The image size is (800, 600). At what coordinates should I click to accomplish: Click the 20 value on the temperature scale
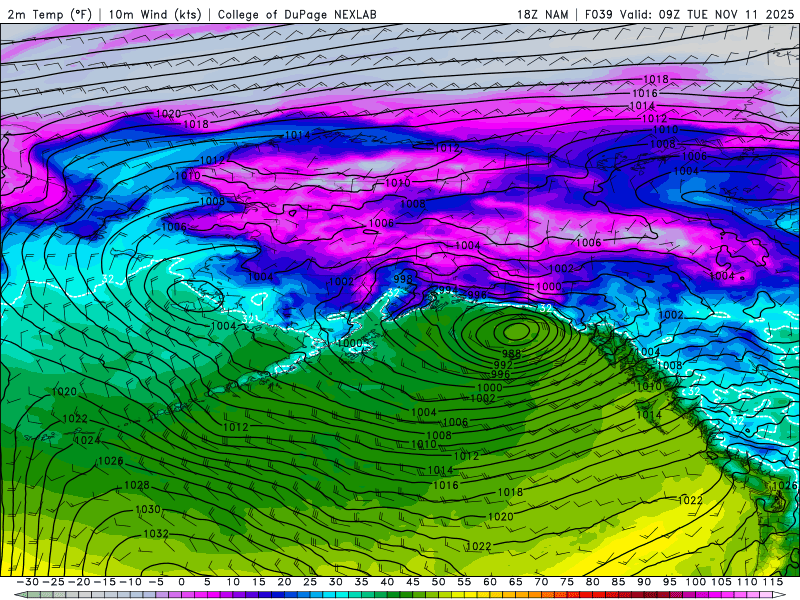point(284,582)
